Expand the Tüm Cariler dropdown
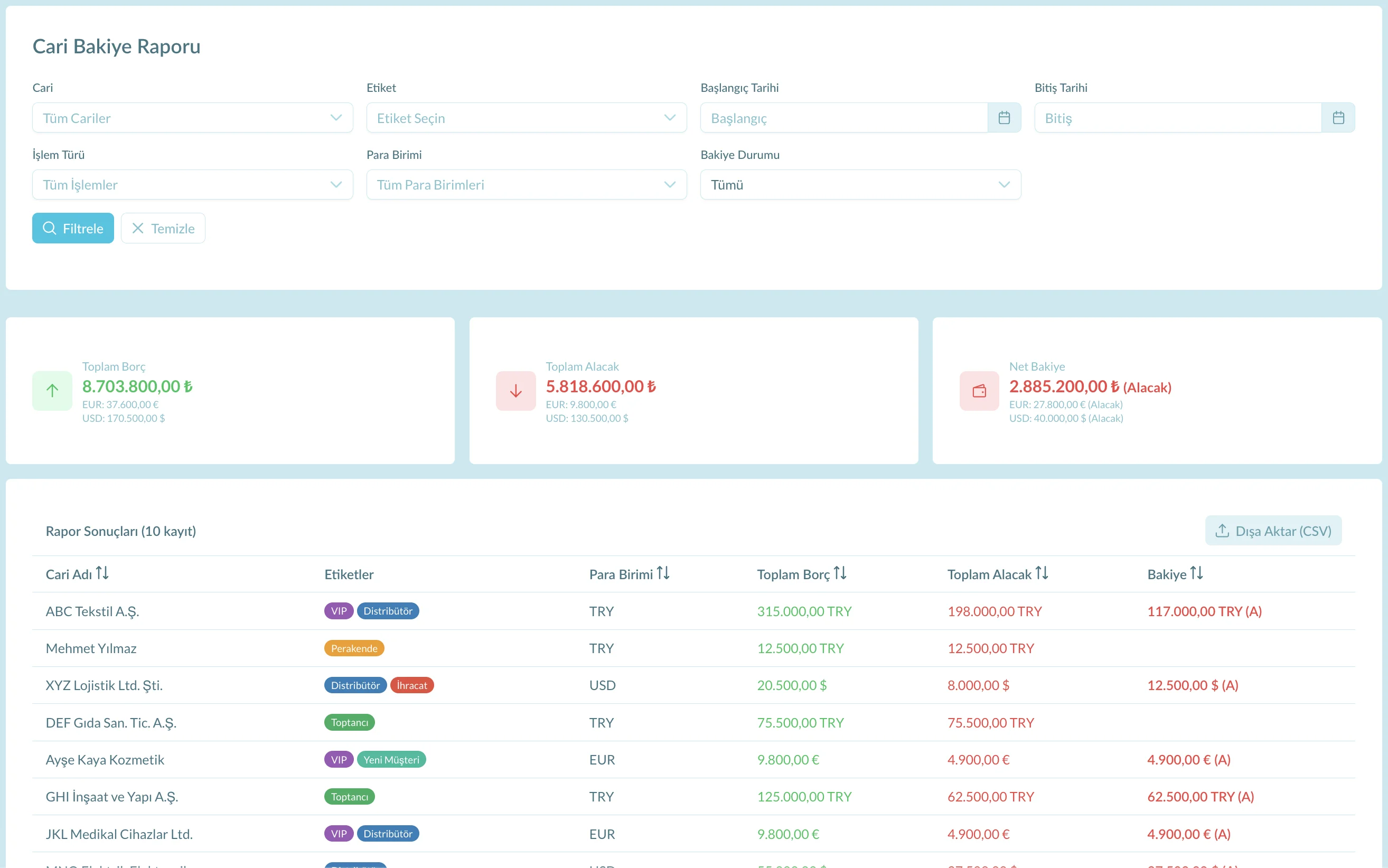Screen dimensions: 1388x868 tap(192, 118)
